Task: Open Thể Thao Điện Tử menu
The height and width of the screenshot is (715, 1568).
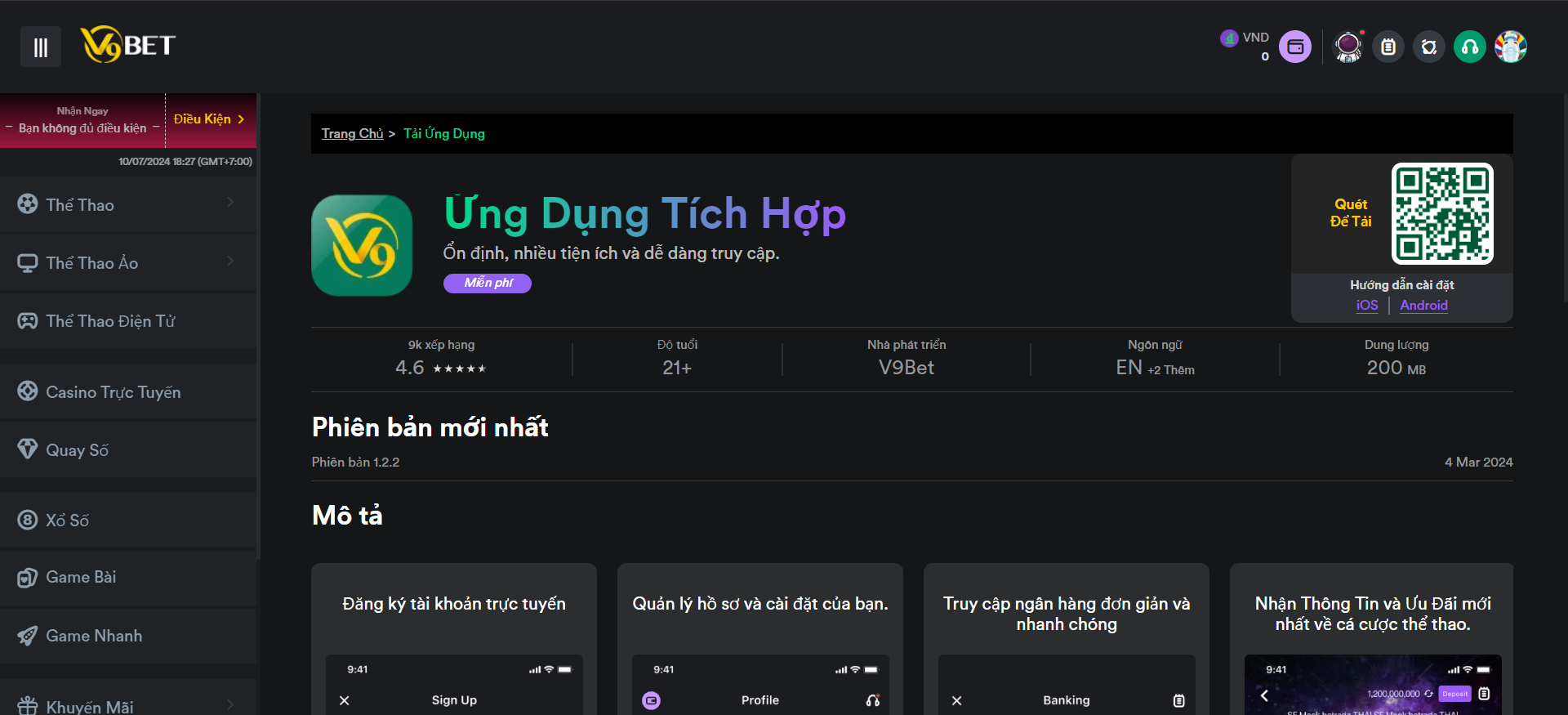Action: pos(128,320)
